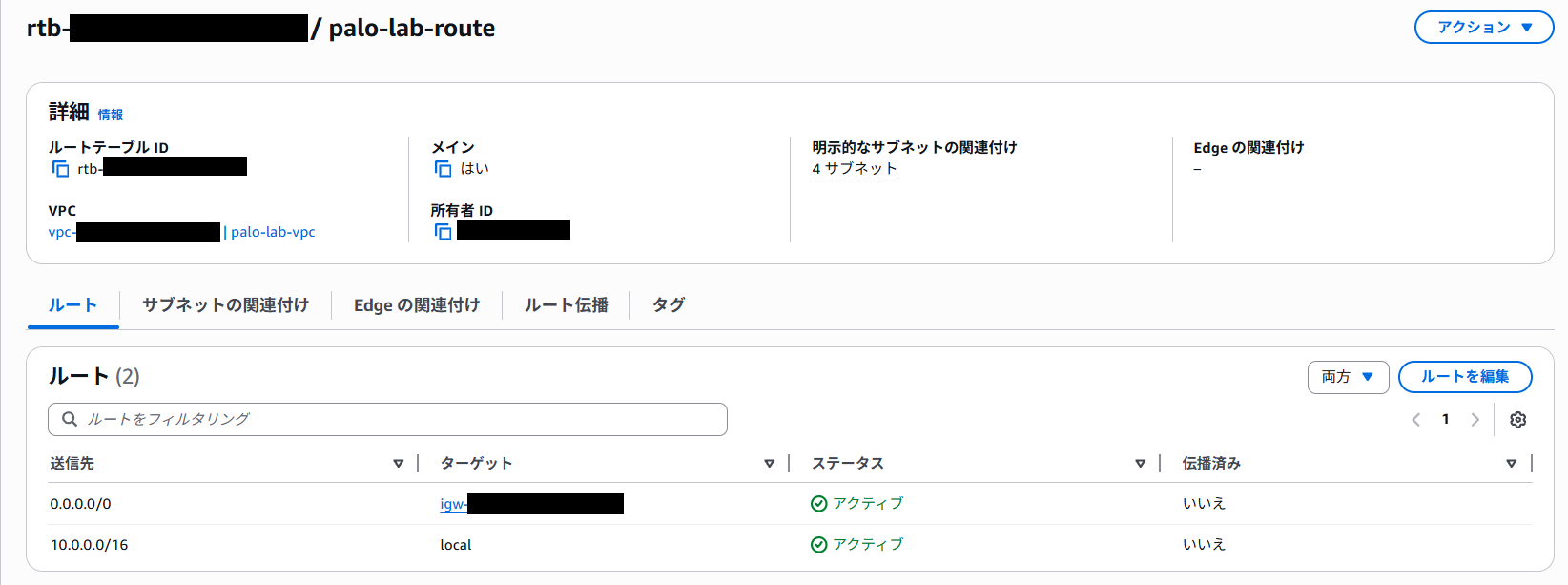Click the palo-lab-route page title

pyautogui.click(x=412, y=29)
